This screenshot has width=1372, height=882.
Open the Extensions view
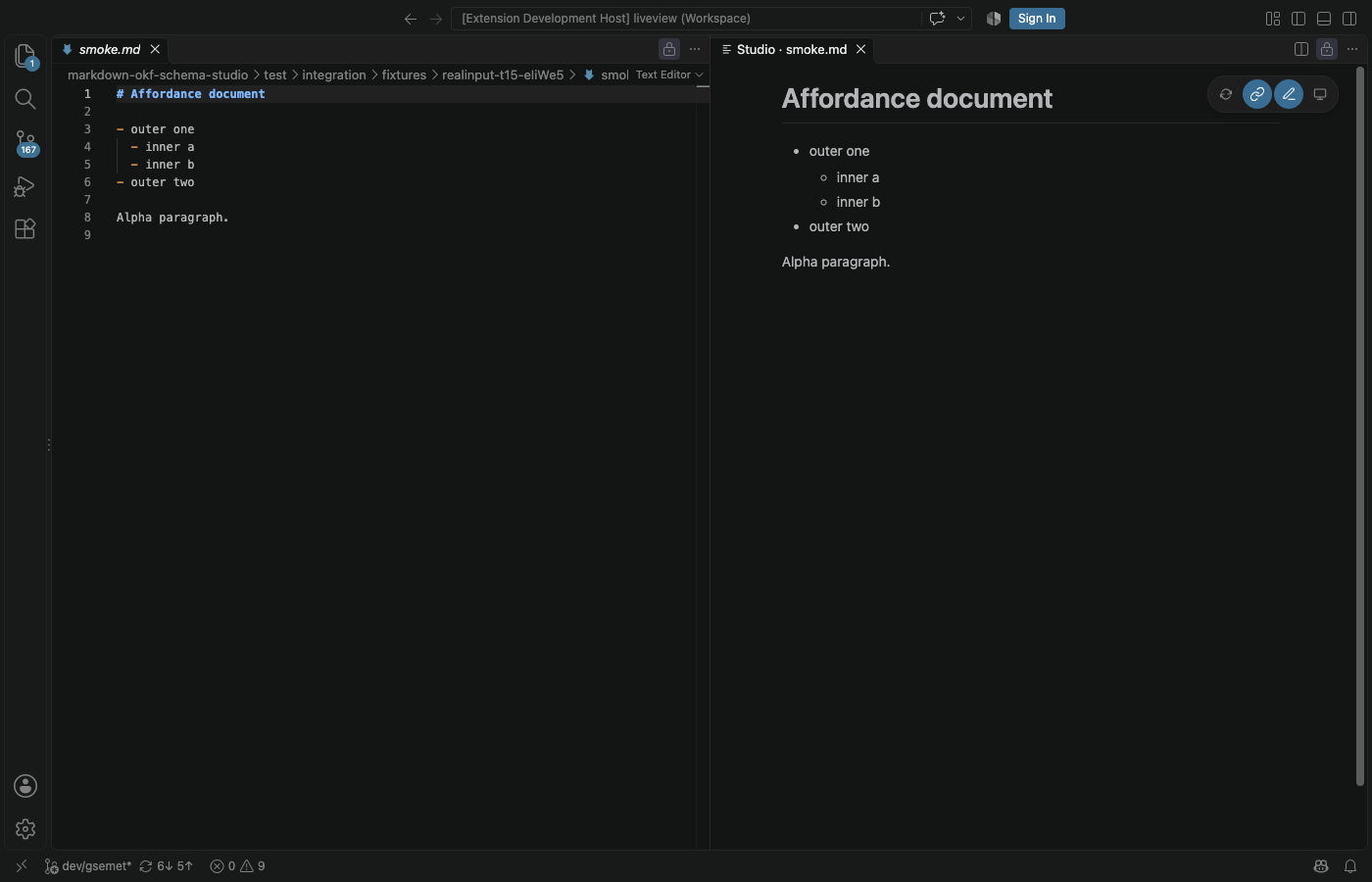(x=25, y=228)
